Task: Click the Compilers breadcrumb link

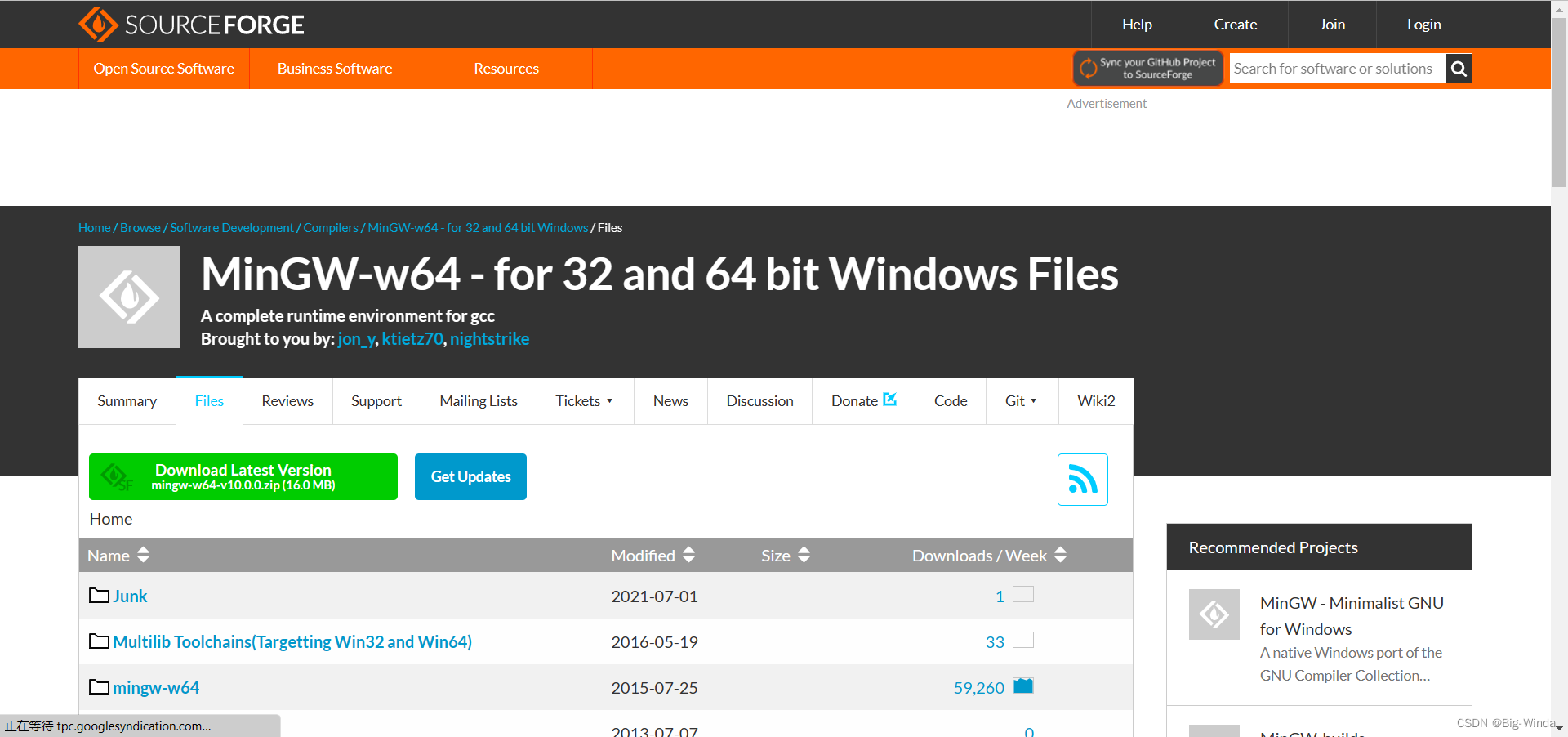Action: (331, 228)
